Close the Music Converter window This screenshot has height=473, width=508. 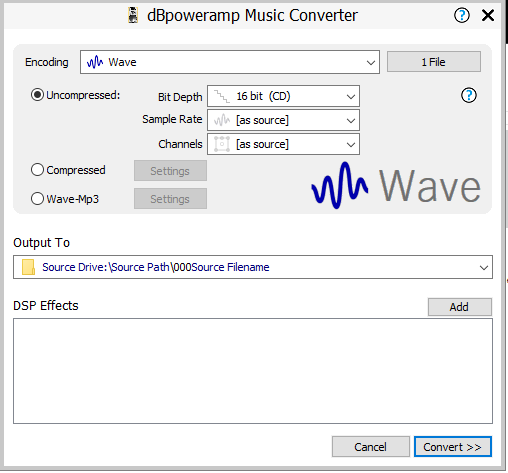click(488, 15)
